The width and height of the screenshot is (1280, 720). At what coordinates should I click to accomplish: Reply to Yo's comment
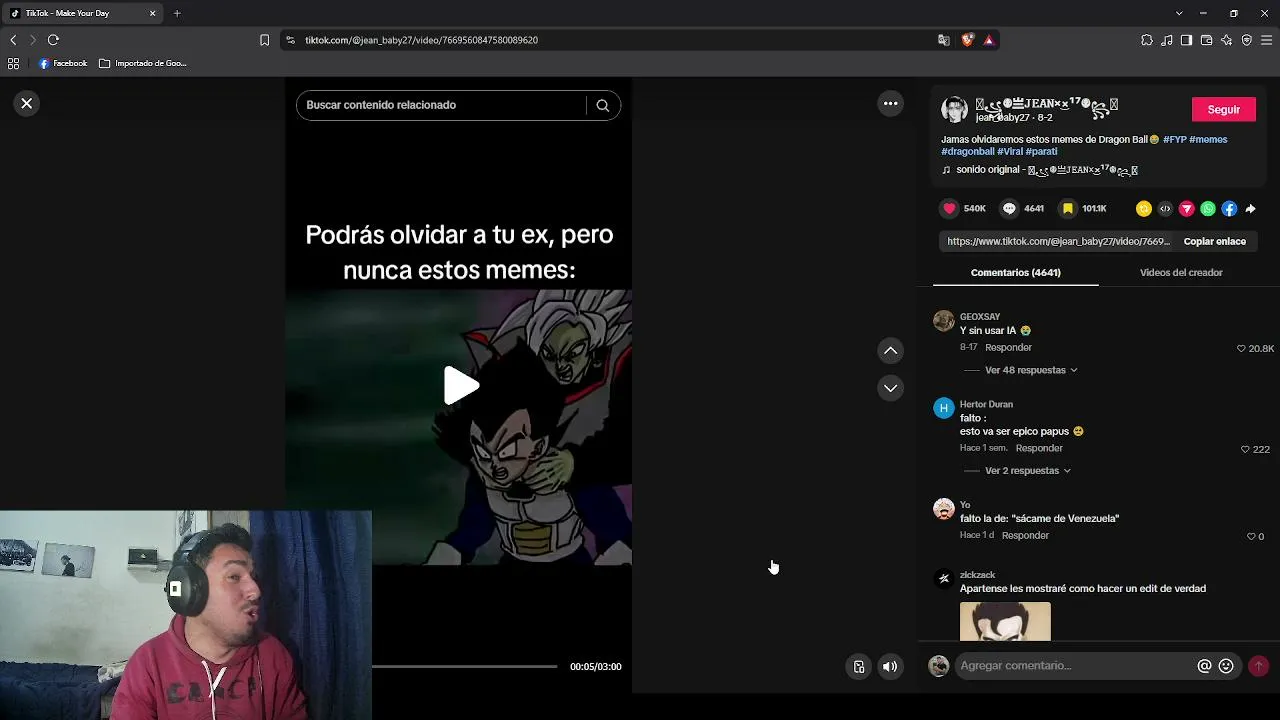tap(1025, 535)
